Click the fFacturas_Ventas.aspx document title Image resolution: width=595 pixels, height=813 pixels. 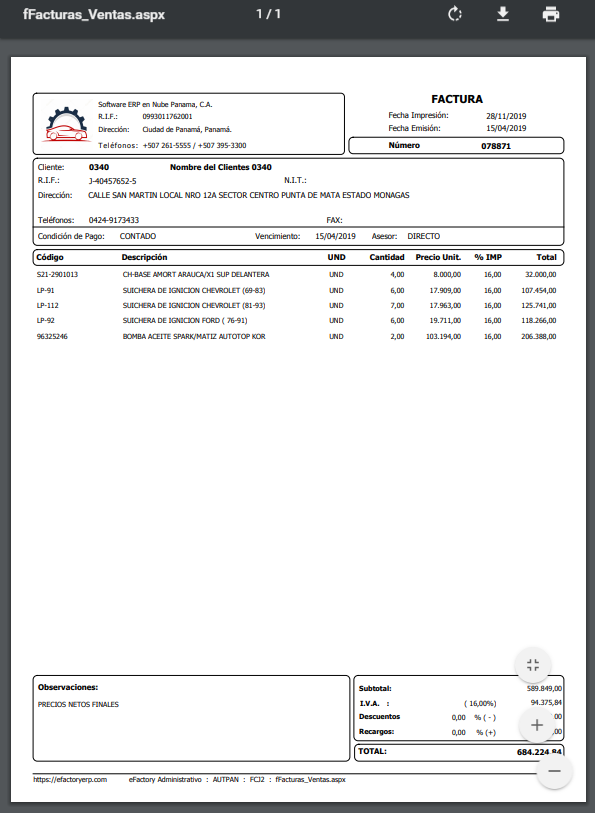[94, 15]
